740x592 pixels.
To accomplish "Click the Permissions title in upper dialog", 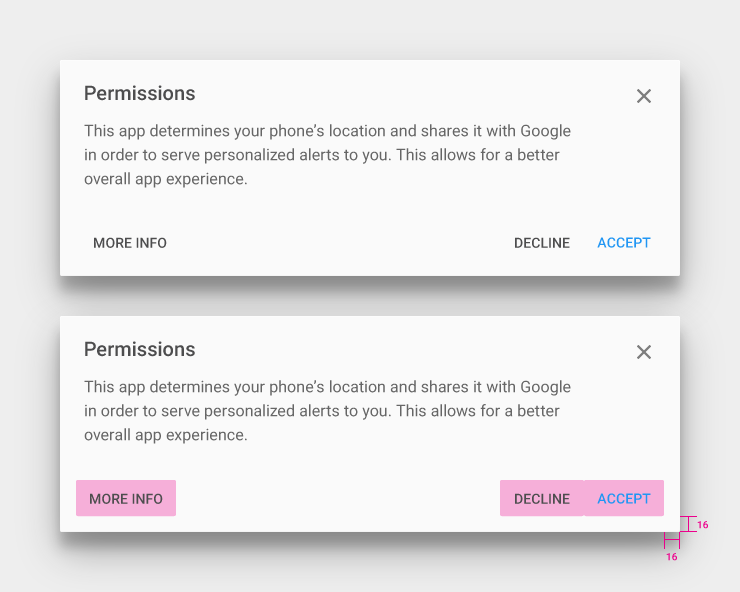I will click(139, 94).
